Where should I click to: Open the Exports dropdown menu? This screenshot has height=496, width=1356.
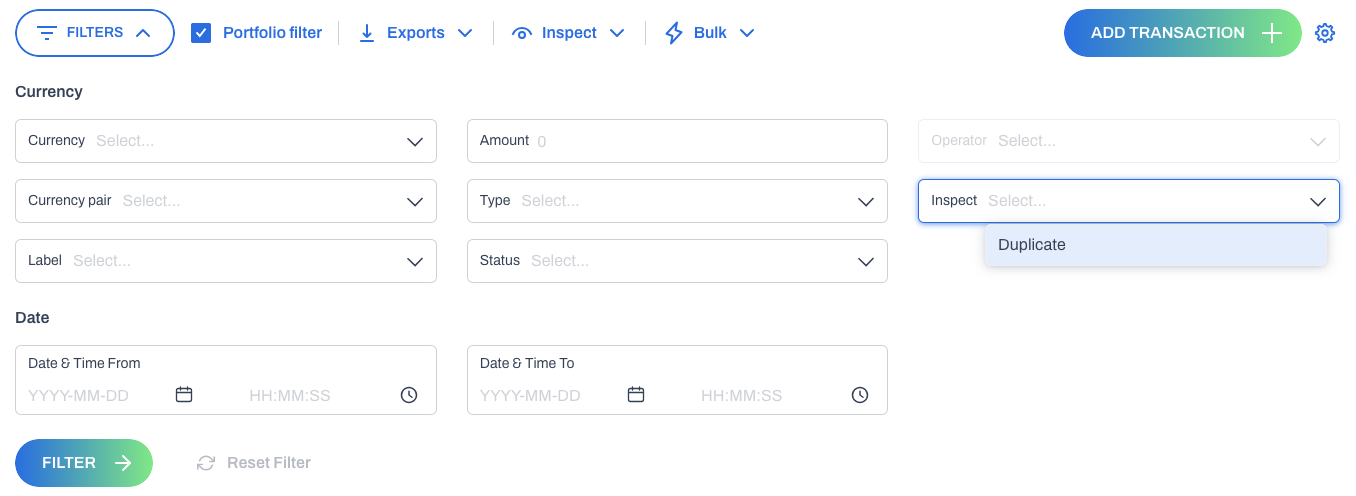[415, 33]
